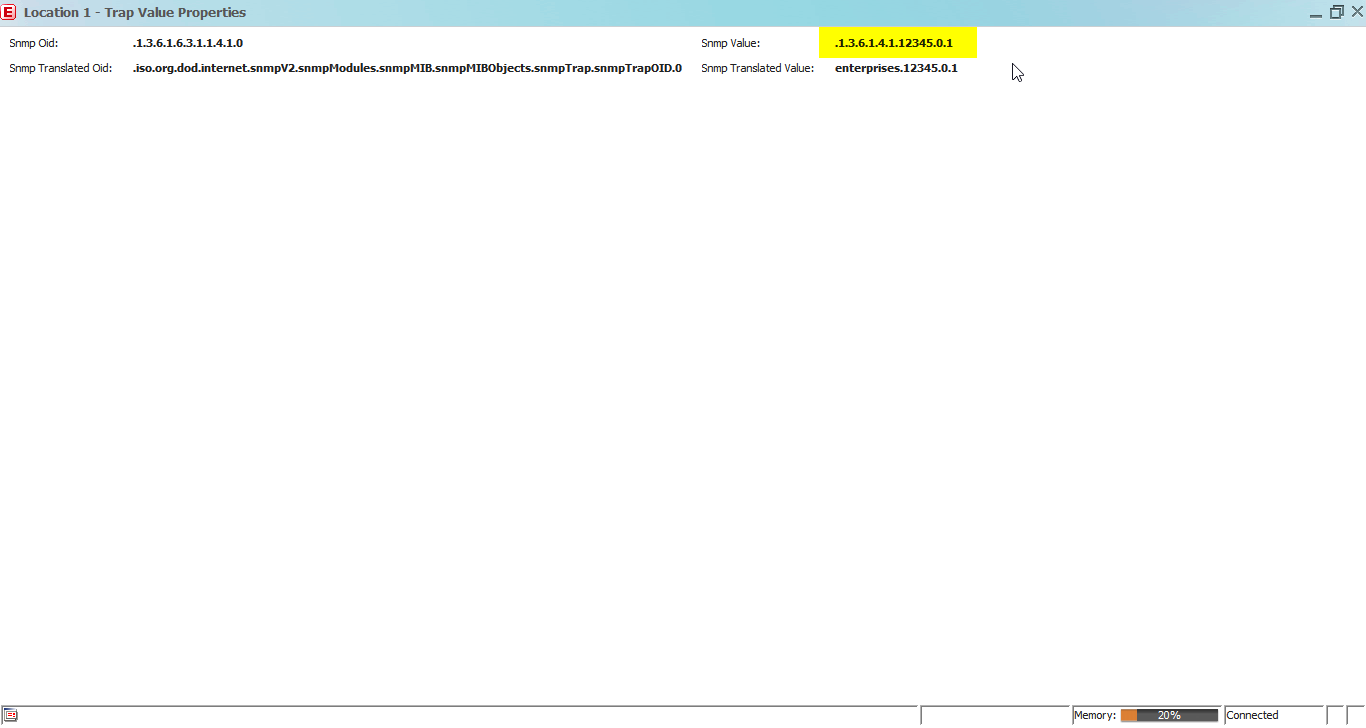Click the window icon in the bottom status bar
The width and height of the screenshot is (1366, 728).
point(12,714)
